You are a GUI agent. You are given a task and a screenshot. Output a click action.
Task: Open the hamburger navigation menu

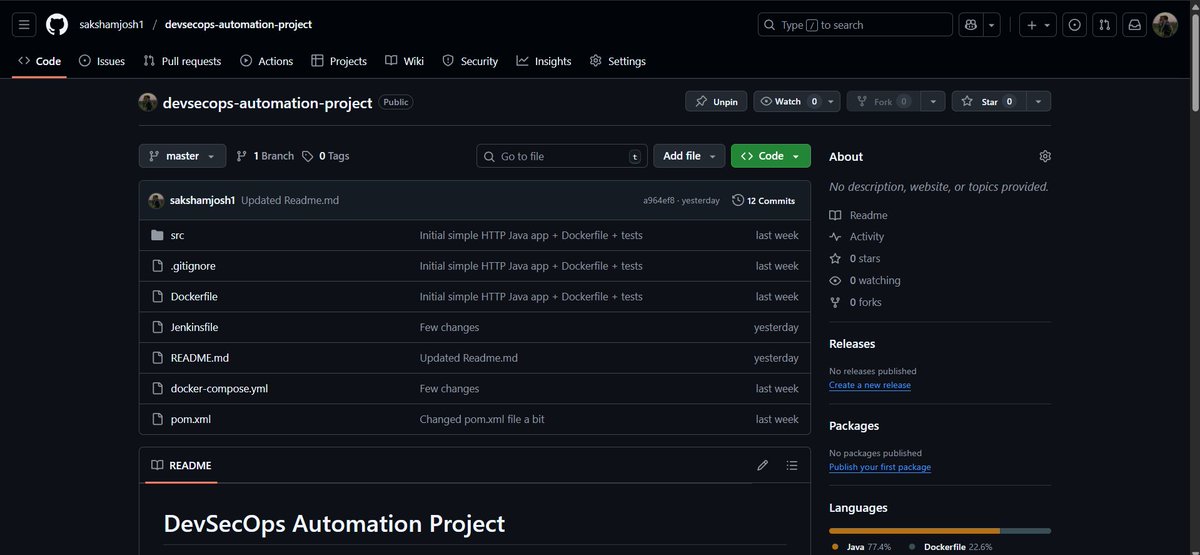[25, 25]
